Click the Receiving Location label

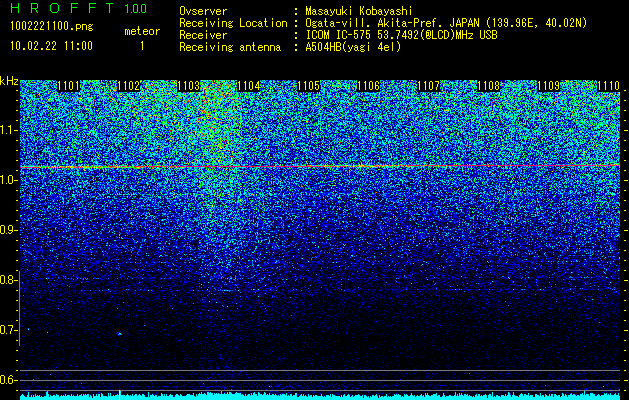(233, 23)
